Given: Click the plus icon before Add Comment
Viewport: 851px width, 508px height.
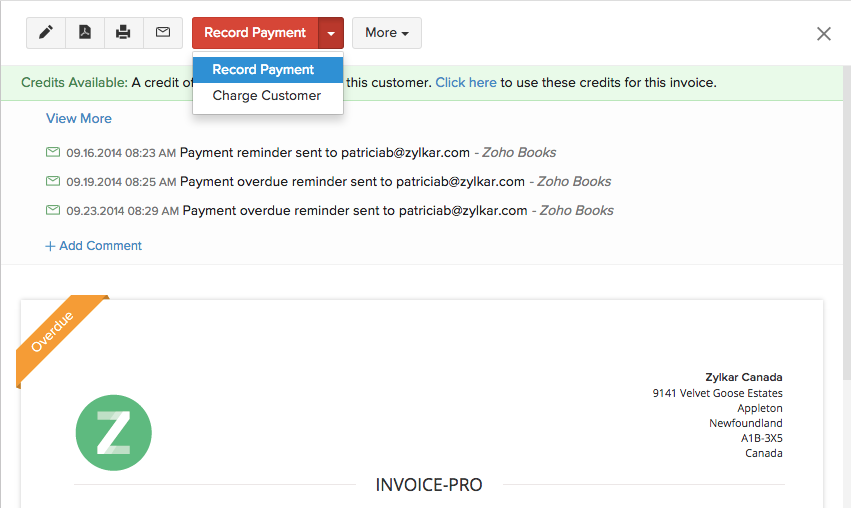Looking at the screenshot, I should 50,246.
